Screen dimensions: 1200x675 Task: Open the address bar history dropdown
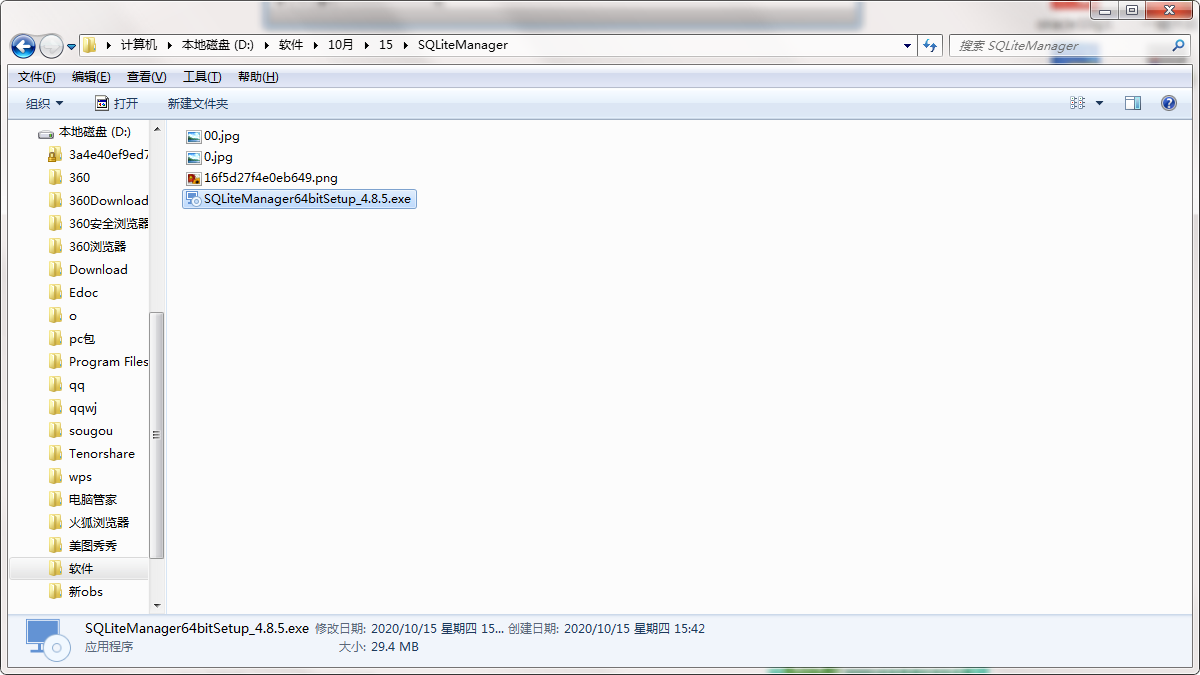coord(907,45)
